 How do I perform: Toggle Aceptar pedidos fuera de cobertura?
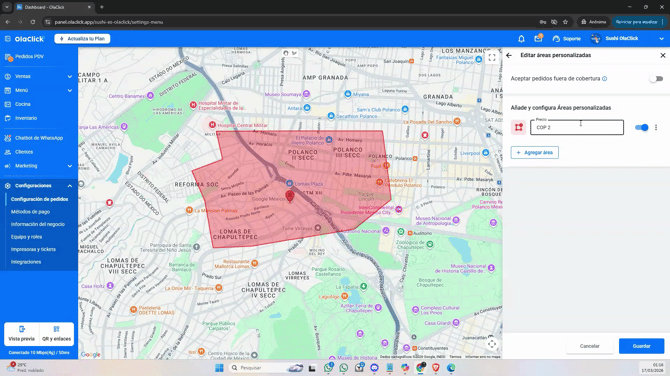click(656, 79)
